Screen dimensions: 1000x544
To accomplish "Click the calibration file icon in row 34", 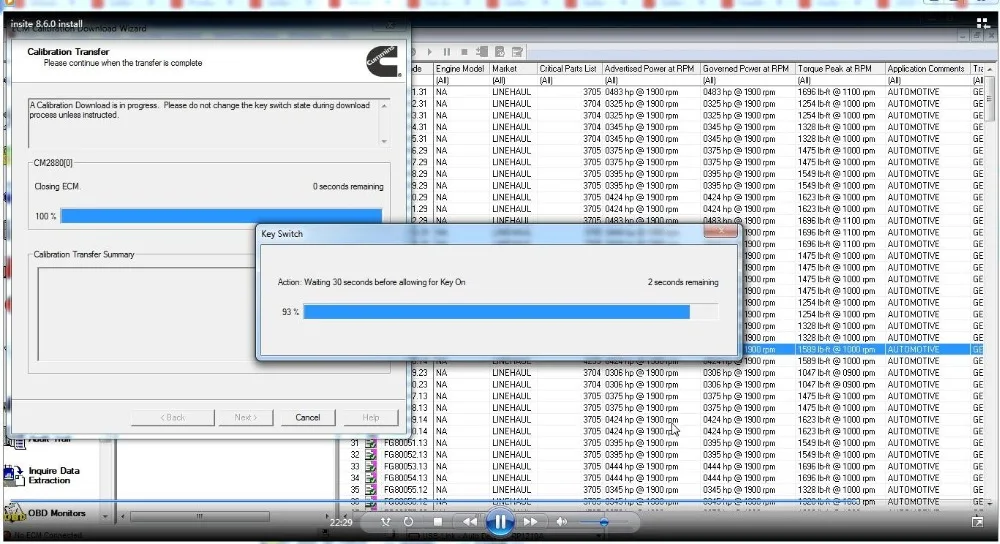I will [x=371, y=478].
